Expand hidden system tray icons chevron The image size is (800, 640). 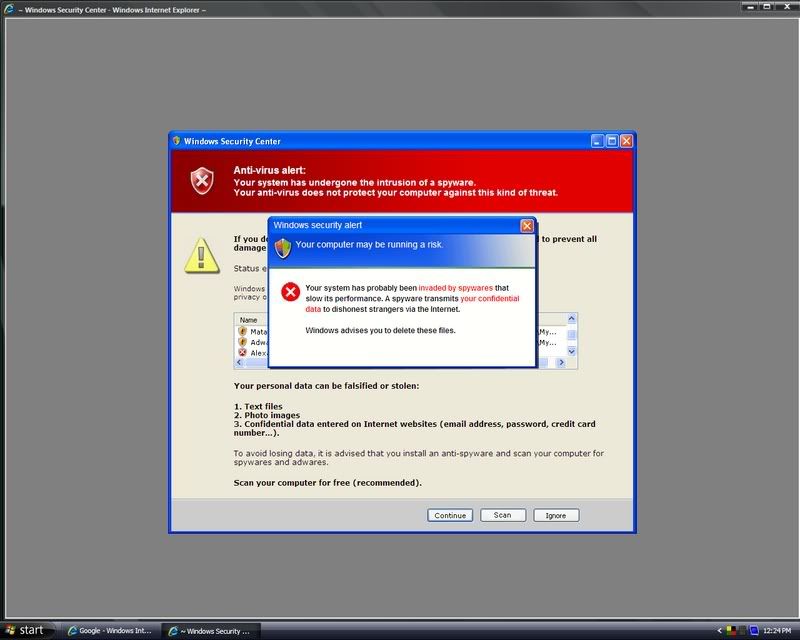[719, 631]
